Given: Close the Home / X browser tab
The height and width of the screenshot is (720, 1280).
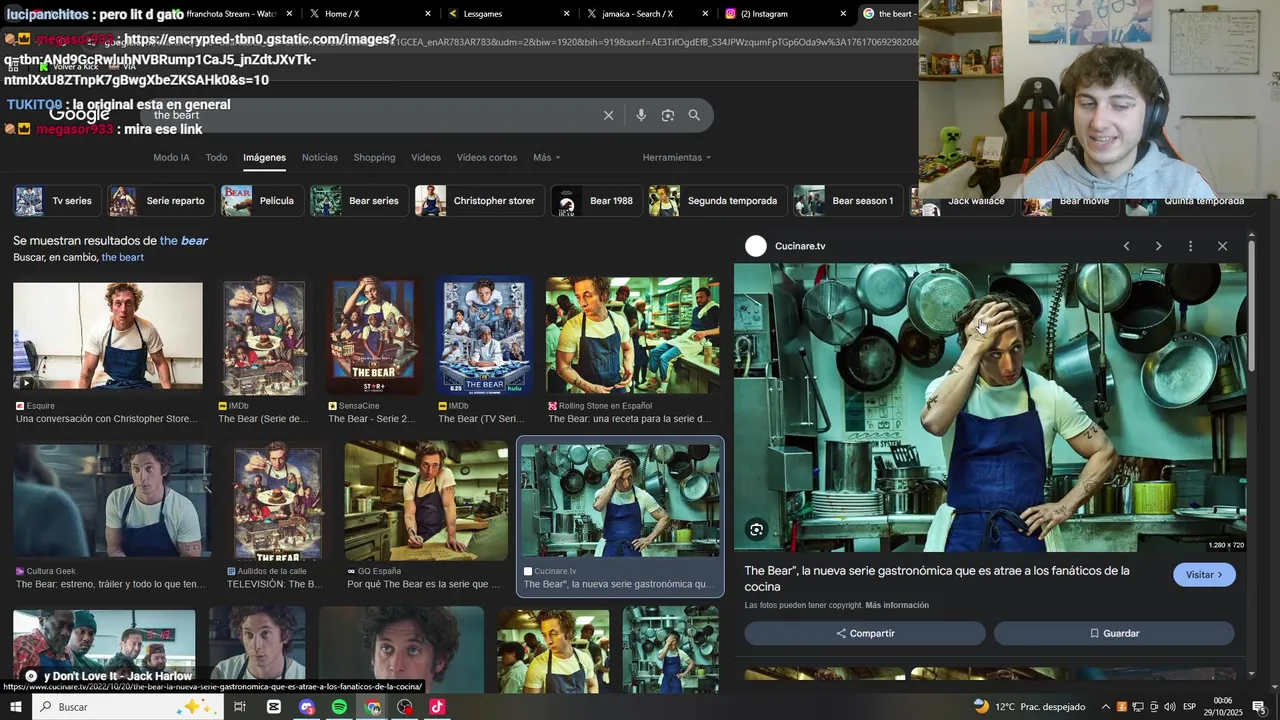Looking at the screenshot, I should click(428, 14).
